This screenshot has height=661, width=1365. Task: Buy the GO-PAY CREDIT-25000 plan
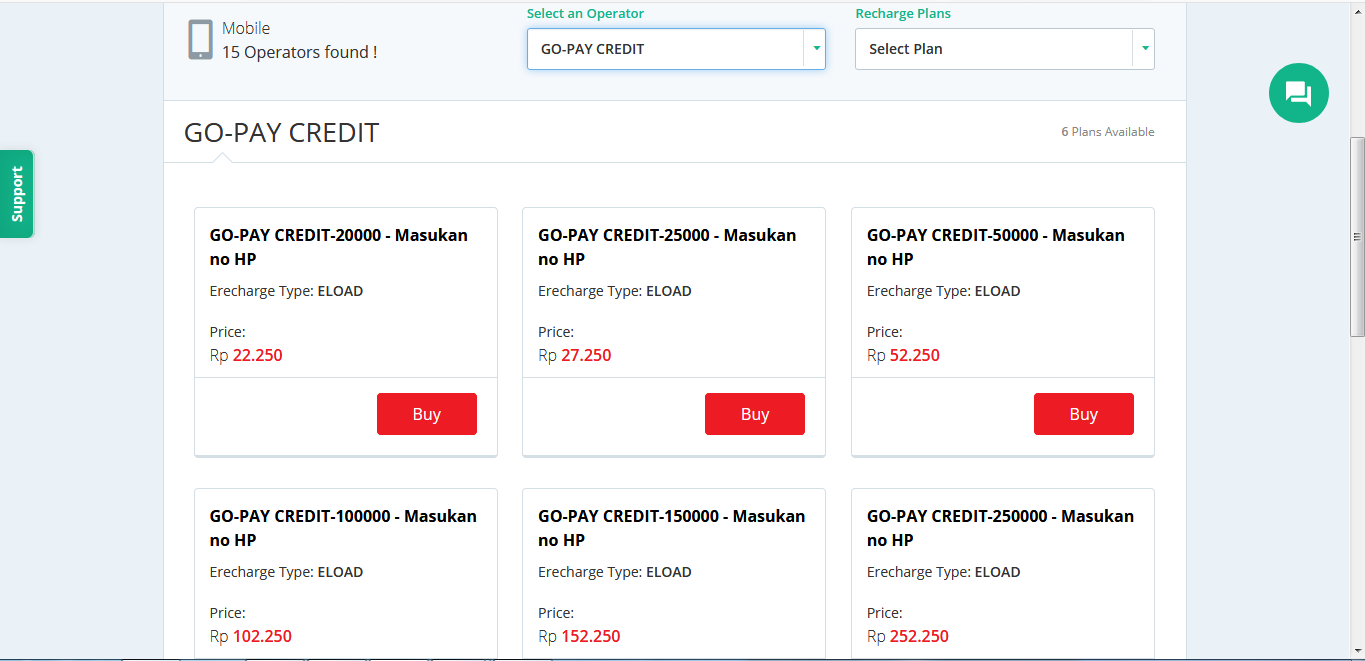(x=755, y=414)
